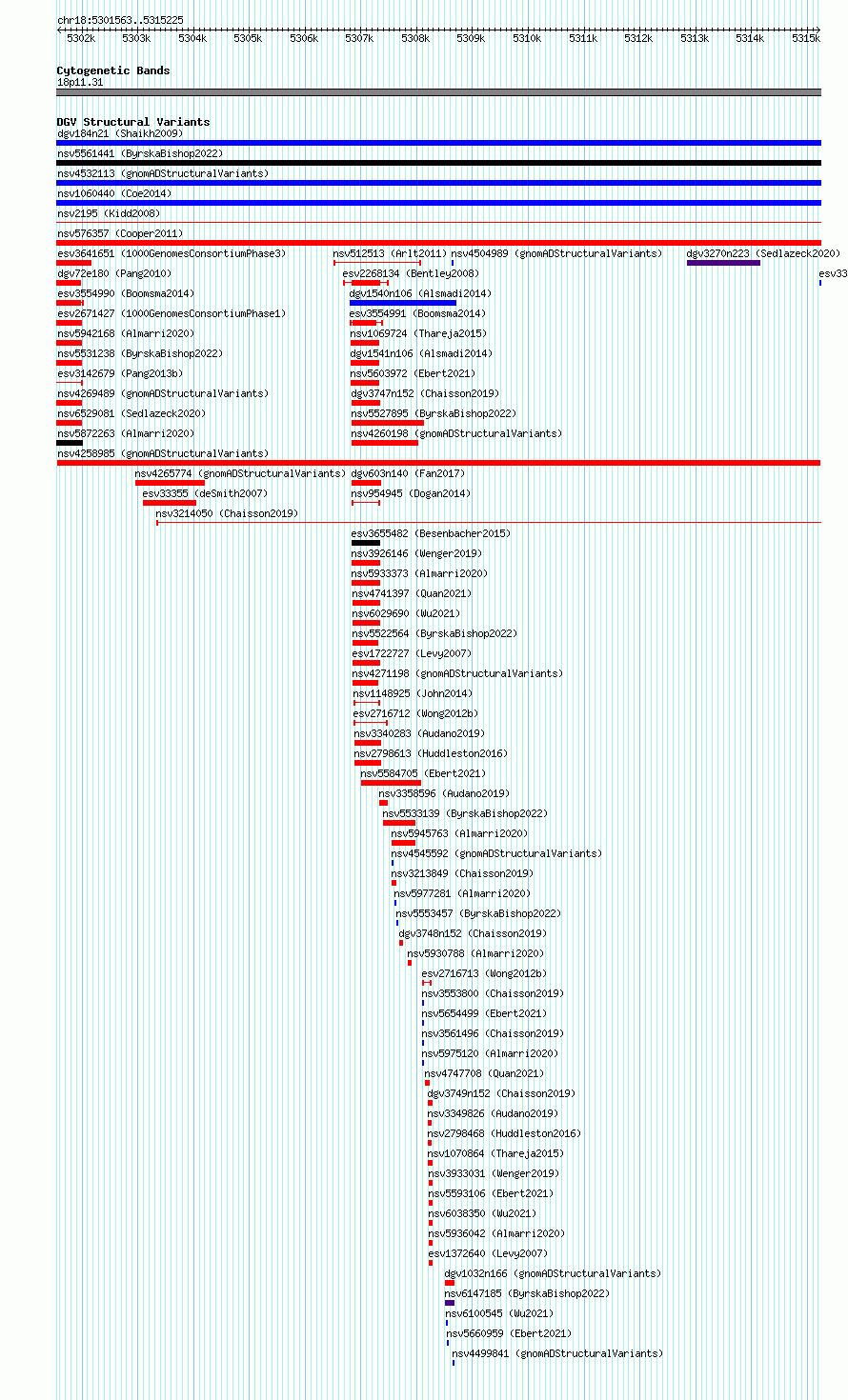Click the esv1722727 (Levy2007) label
Screen dimensions: 848x1400
pyautogui.click(x=412, y=653)
